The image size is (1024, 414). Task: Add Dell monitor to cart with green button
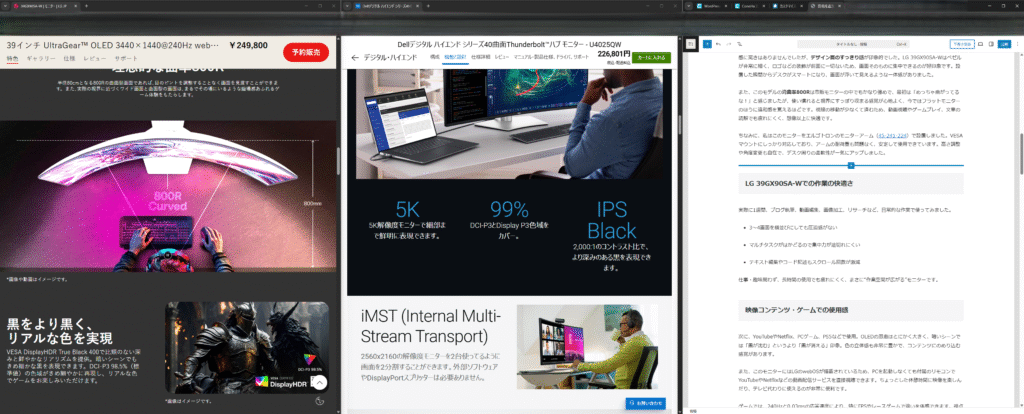(x=651, y=58)
